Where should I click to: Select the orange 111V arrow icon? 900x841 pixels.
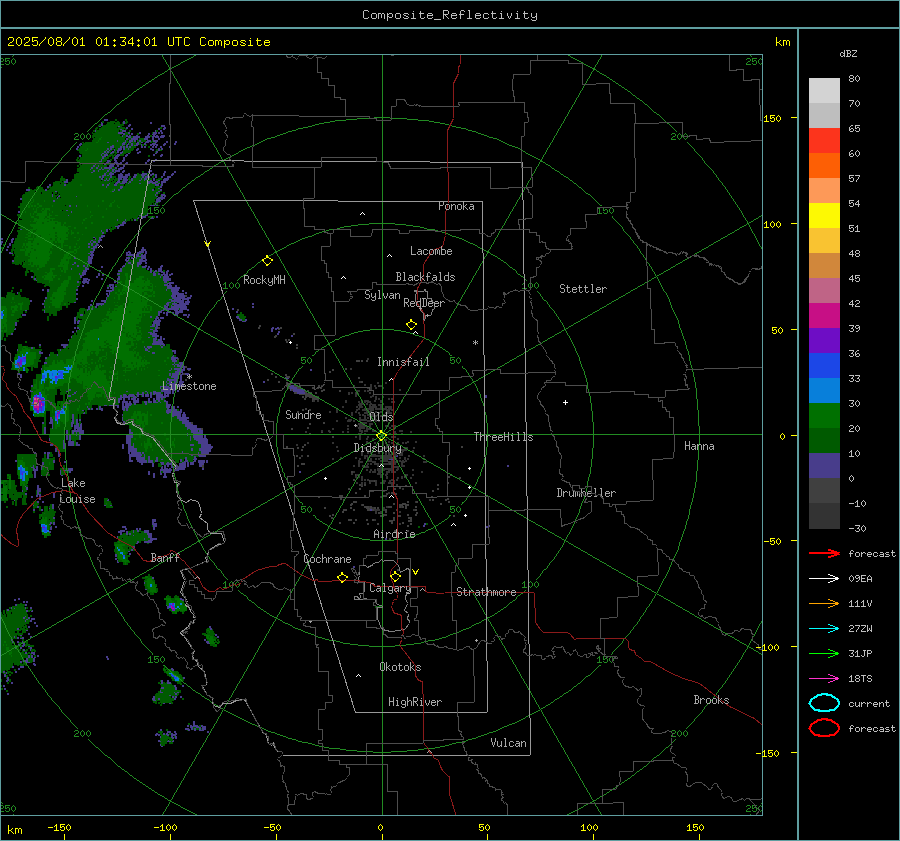[824, 603]
